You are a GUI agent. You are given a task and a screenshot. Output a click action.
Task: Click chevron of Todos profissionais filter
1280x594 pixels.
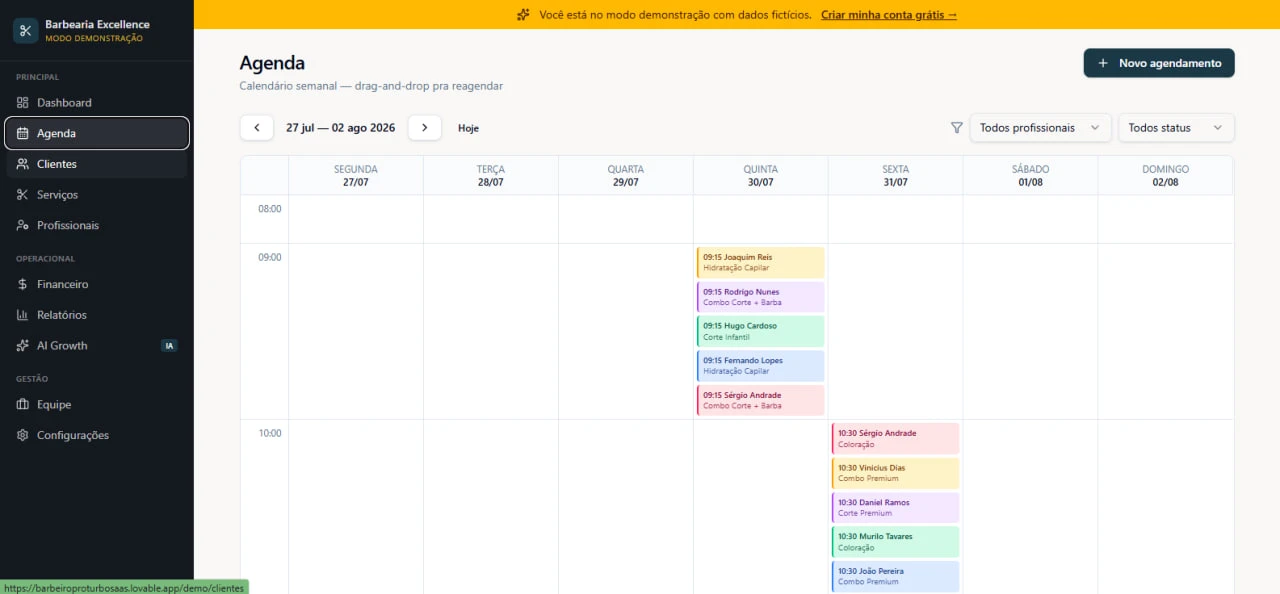tap(1094, 128)
